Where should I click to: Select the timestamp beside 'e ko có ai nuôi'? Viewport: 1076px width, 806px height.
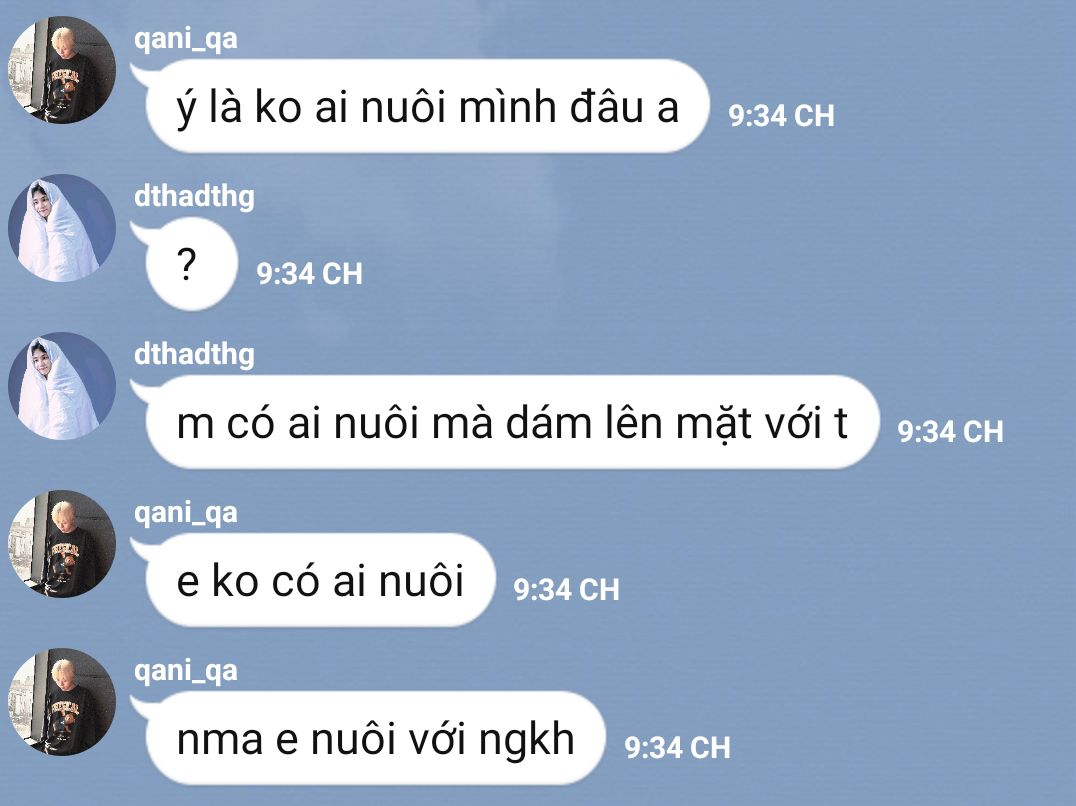point(566,590)
